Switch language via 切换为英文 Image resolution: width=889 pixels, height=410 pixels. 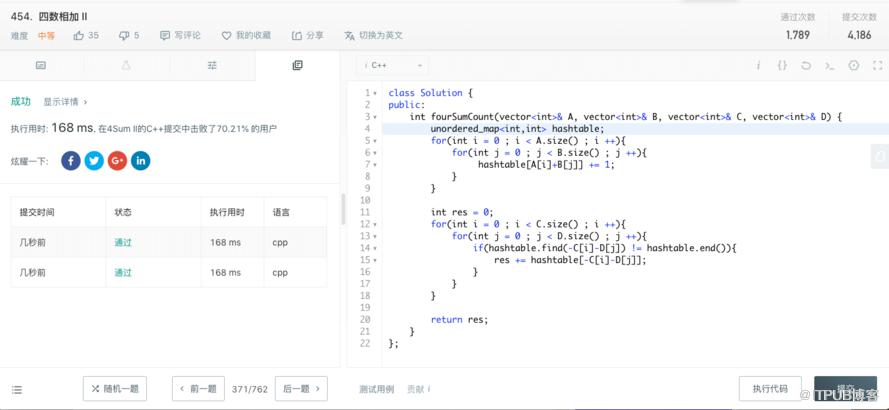(373, 35)
